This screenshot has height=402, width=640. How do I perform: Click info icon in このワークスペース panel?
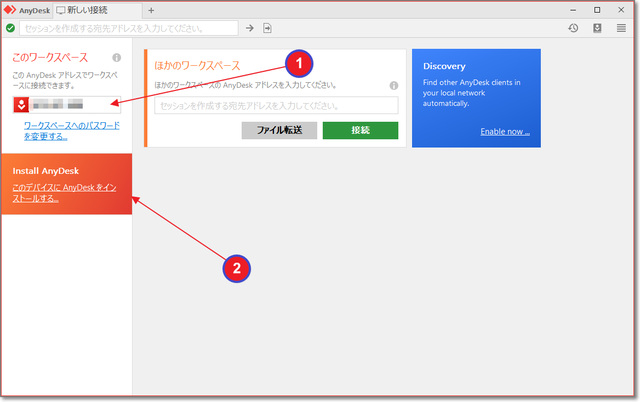117,59
